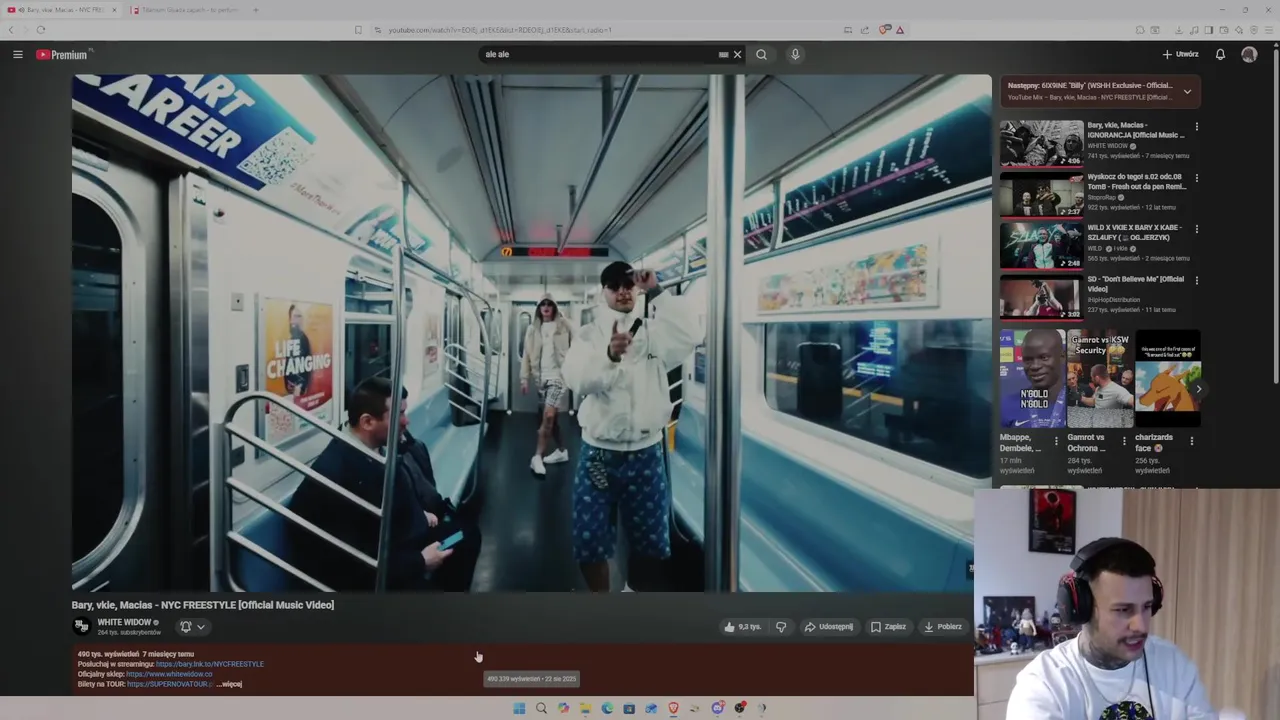The image size is (1280, 720).
Task: Go back with browser back arrow
Action: (x=11, y=30)
